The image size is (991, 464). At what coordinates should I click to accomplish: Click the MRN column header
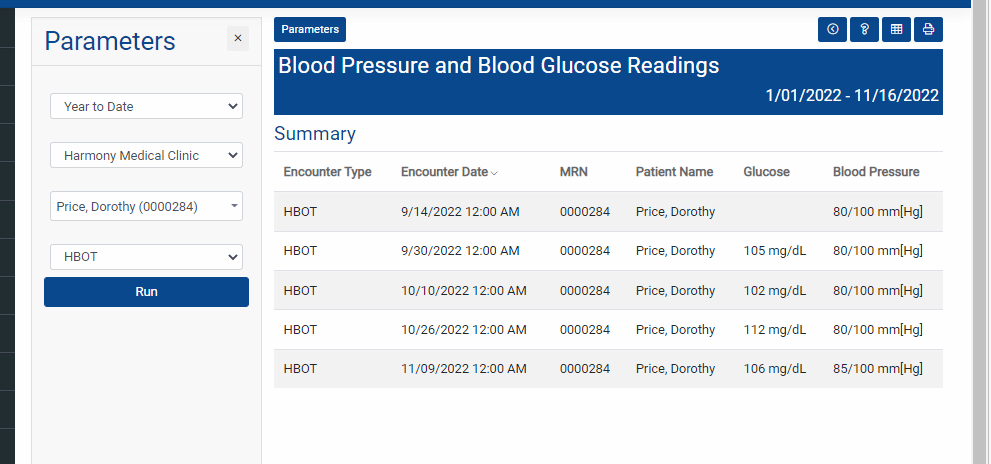573,172
